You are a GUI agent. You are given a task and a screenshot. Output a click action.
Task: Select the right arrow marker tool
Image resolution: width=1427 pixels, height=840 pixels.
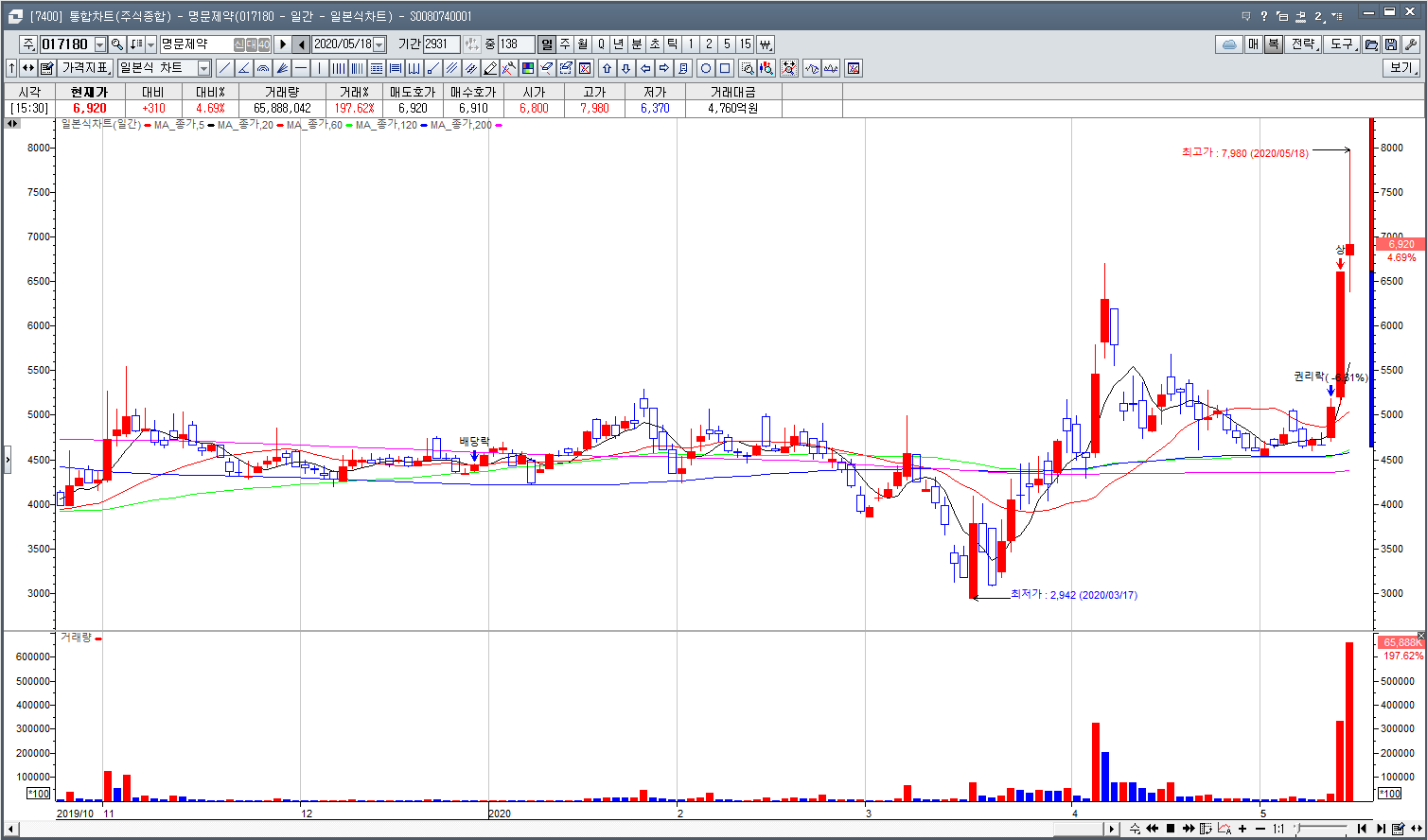pyautogui.click(x=664, y=68)
